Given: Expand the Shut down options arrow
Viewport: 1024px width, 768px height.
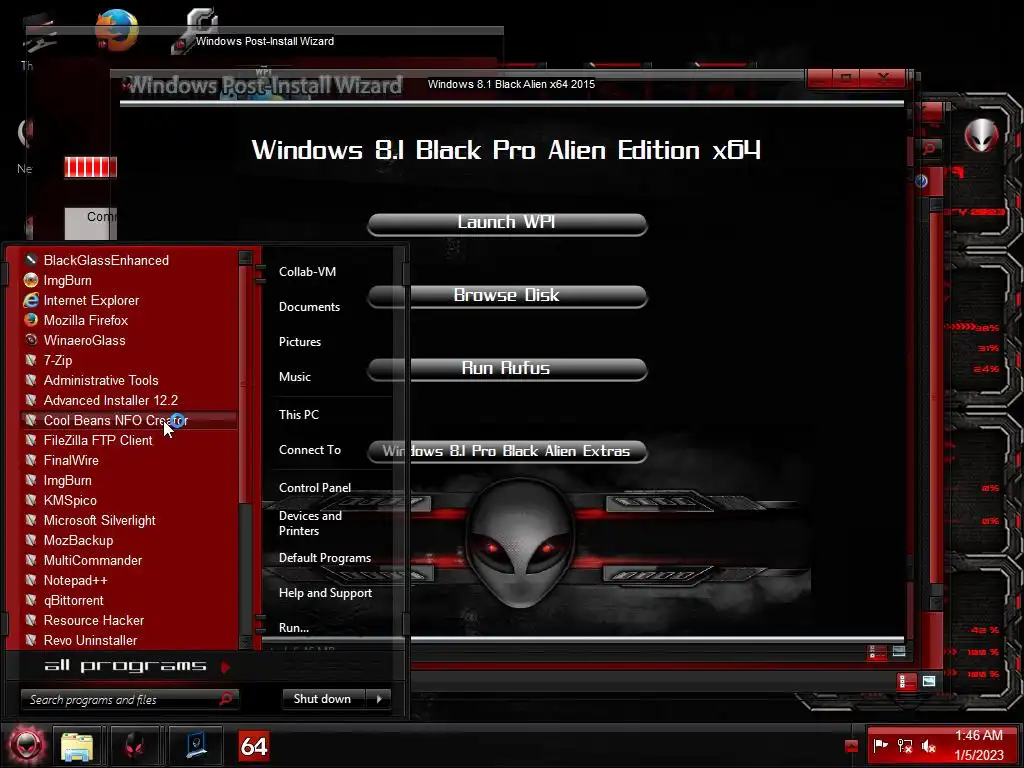Looking at the screenshot, I should pos(379,699).
